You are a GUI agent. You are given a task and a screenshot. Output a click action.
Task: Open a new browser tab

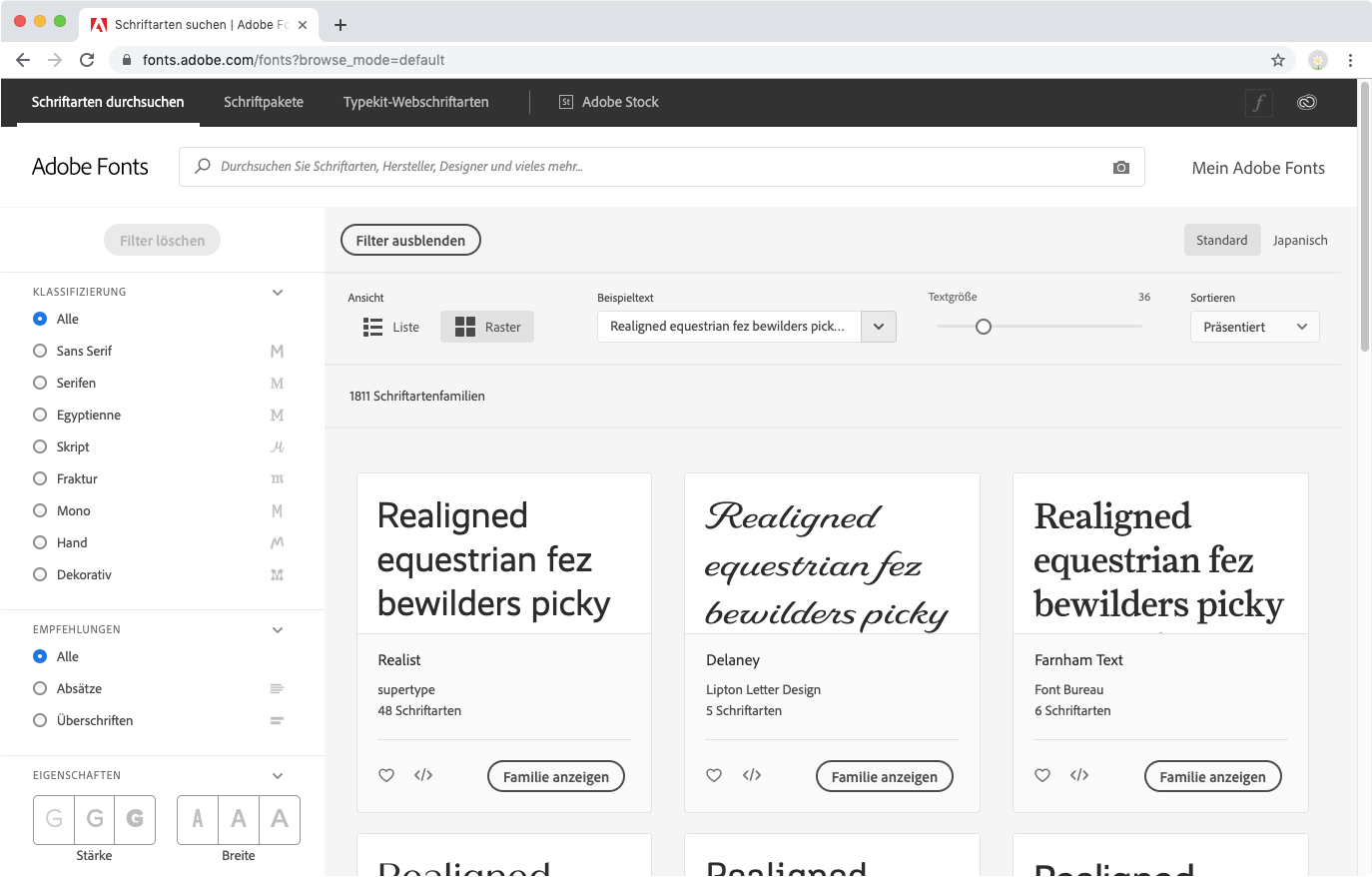(341, 25)
